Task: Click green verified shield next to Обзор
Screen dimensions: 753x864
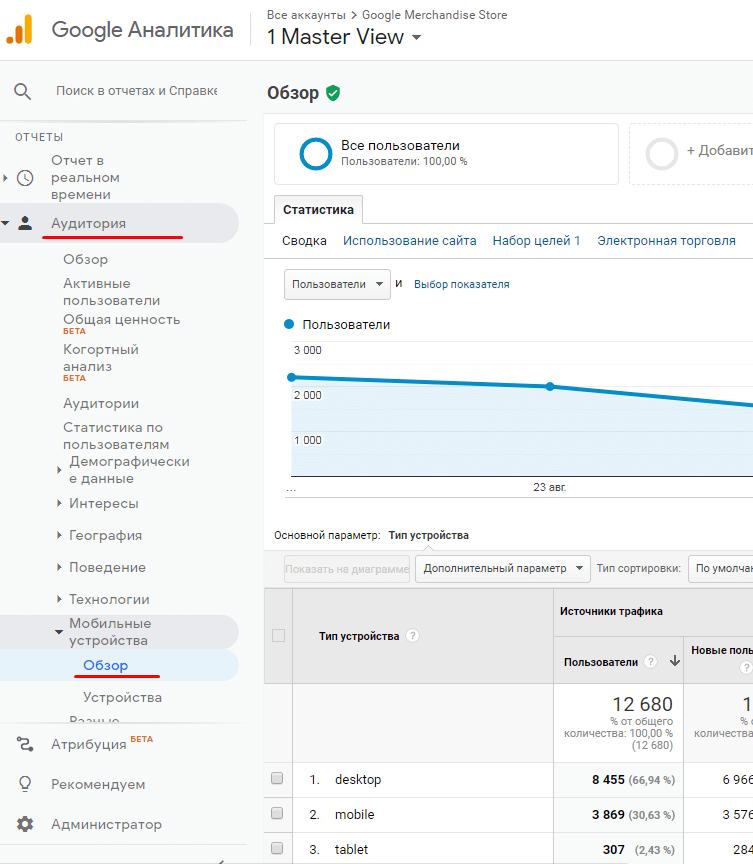Action: 333,93
